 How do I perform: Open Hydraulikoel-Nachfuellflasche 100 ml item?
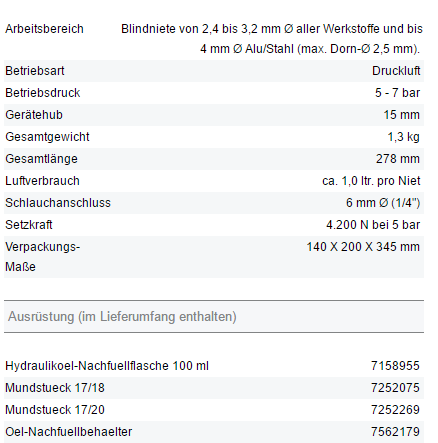(x=107, y=366)
